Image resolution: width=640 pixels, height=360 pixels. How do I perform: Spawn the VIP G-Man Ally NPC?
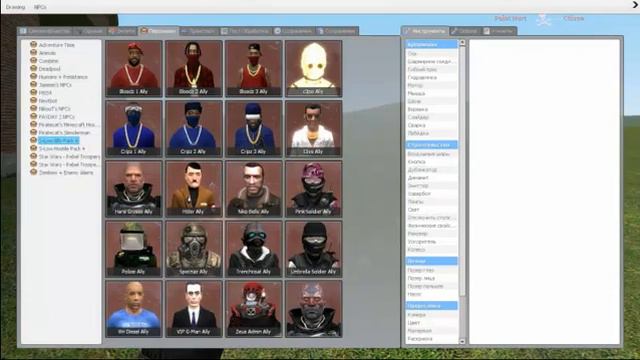(193, 309)
